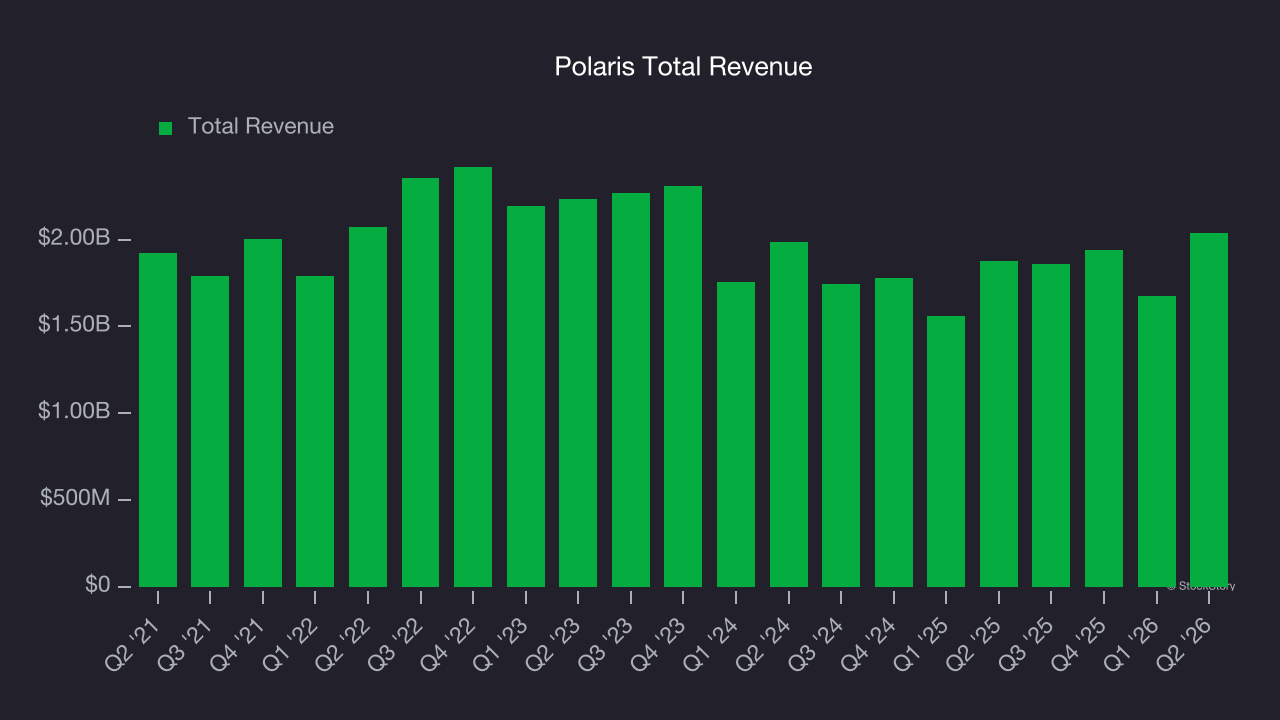Select the Q1 '24 revenue bar
1280x720 pixels.
[736, 434]
